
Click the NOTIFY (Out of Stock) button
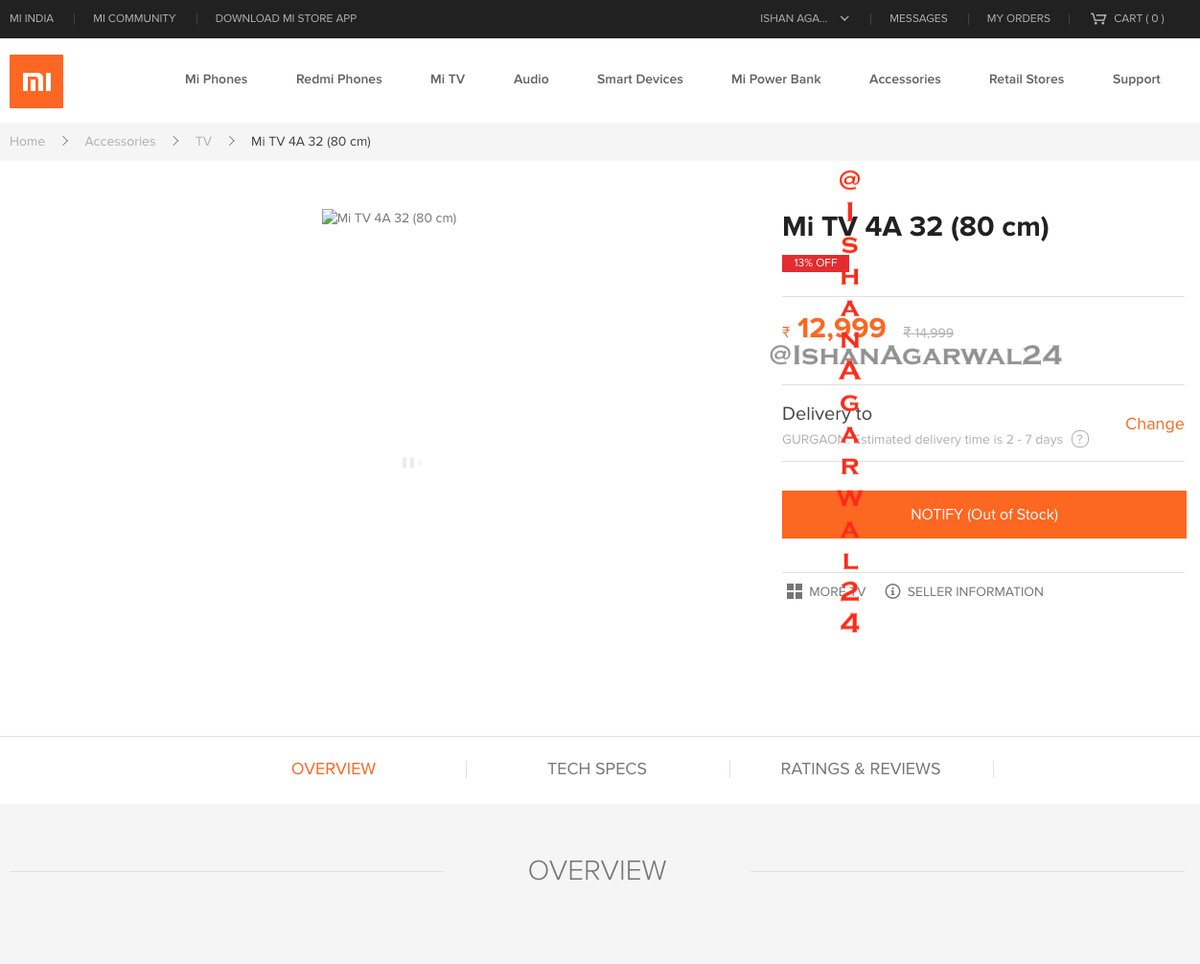[984, 514]
